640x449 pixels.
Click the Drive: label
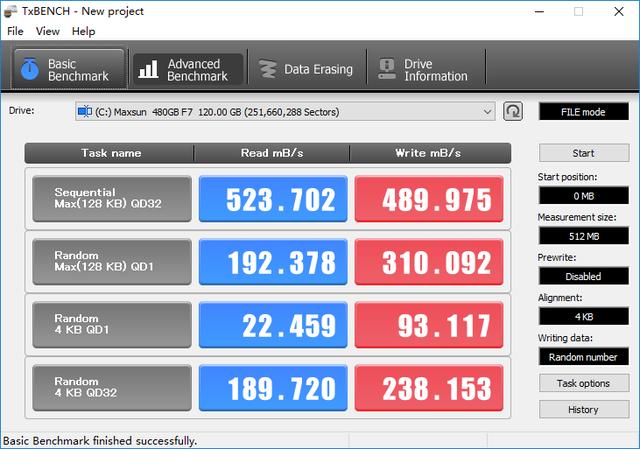pyautogui.click(x=21, y=111)
